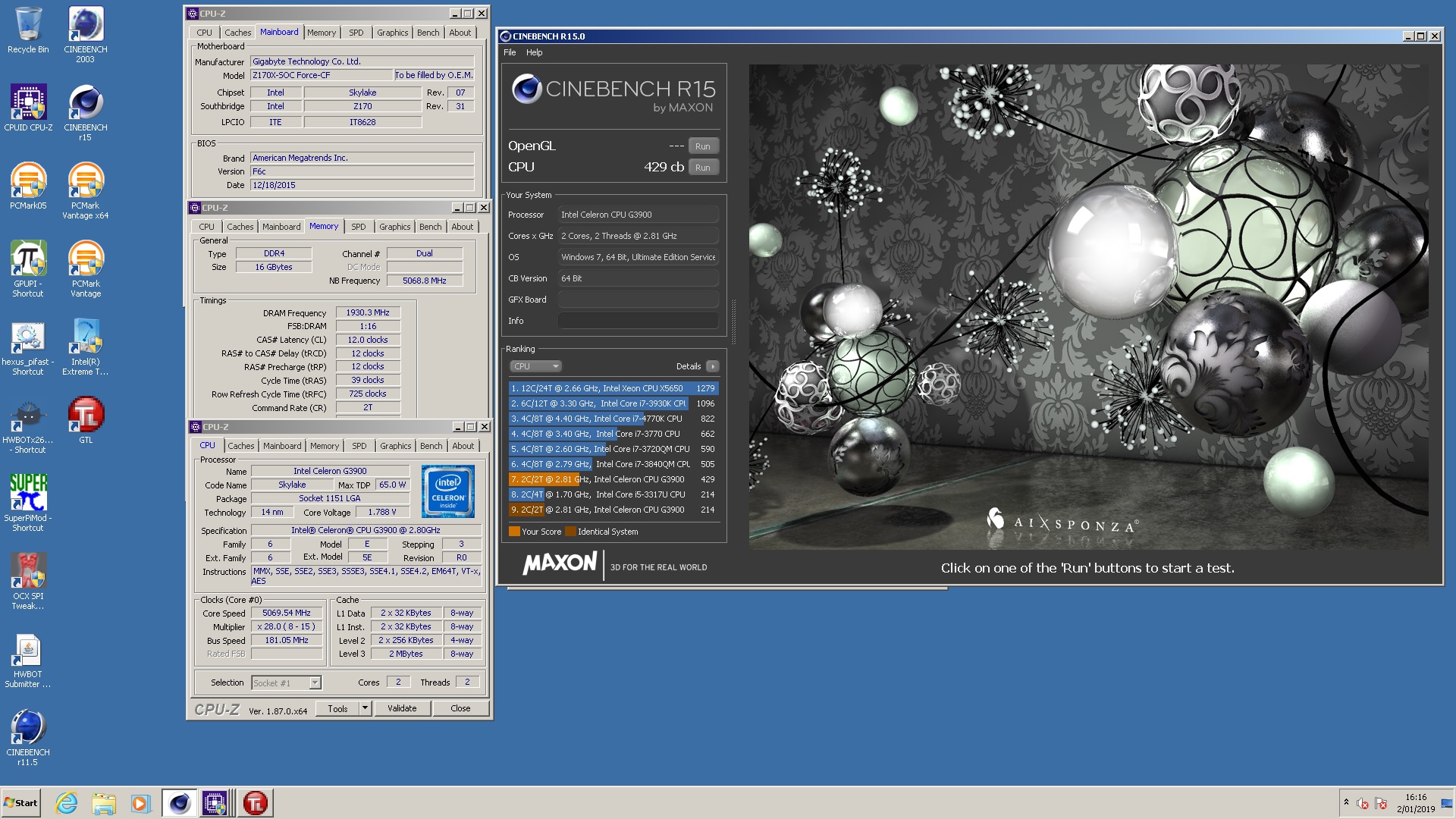This screenshot has width=1456, height=819.
Task: Click the Z170X-SOC Force-CF model field
Action: coord(322,75)
